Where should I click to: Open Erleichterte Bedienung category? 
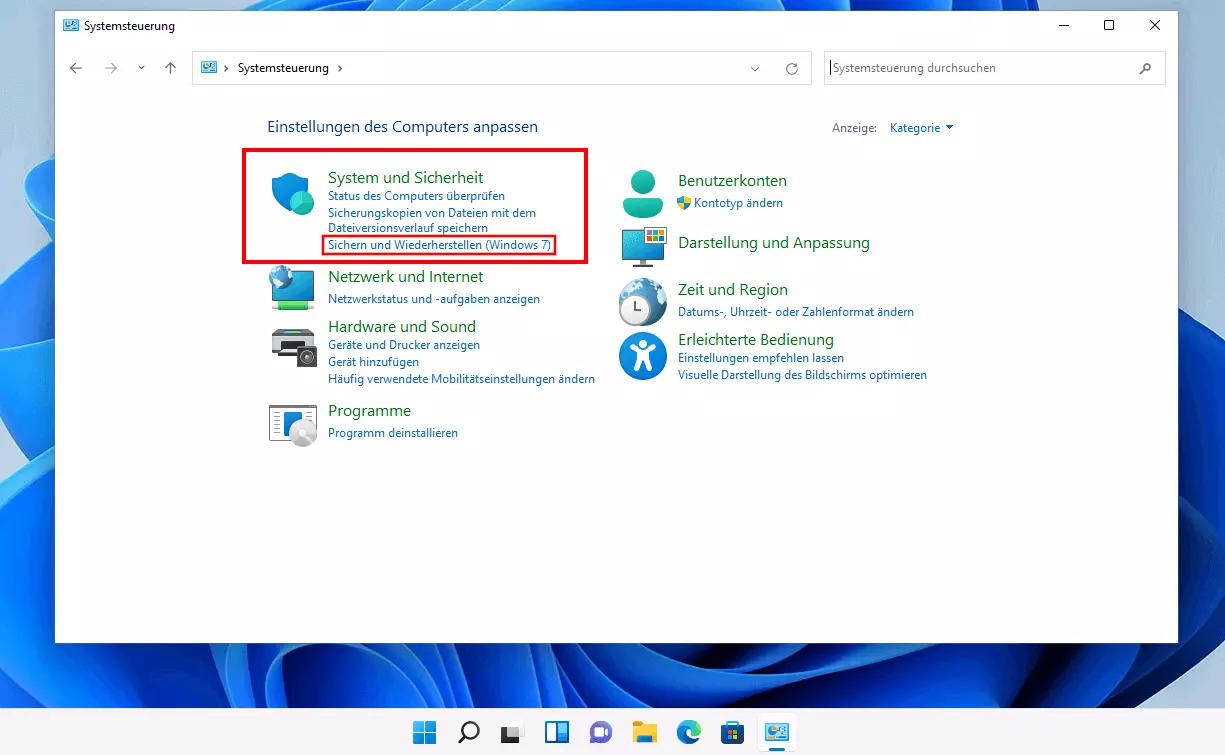coord(756,340)
